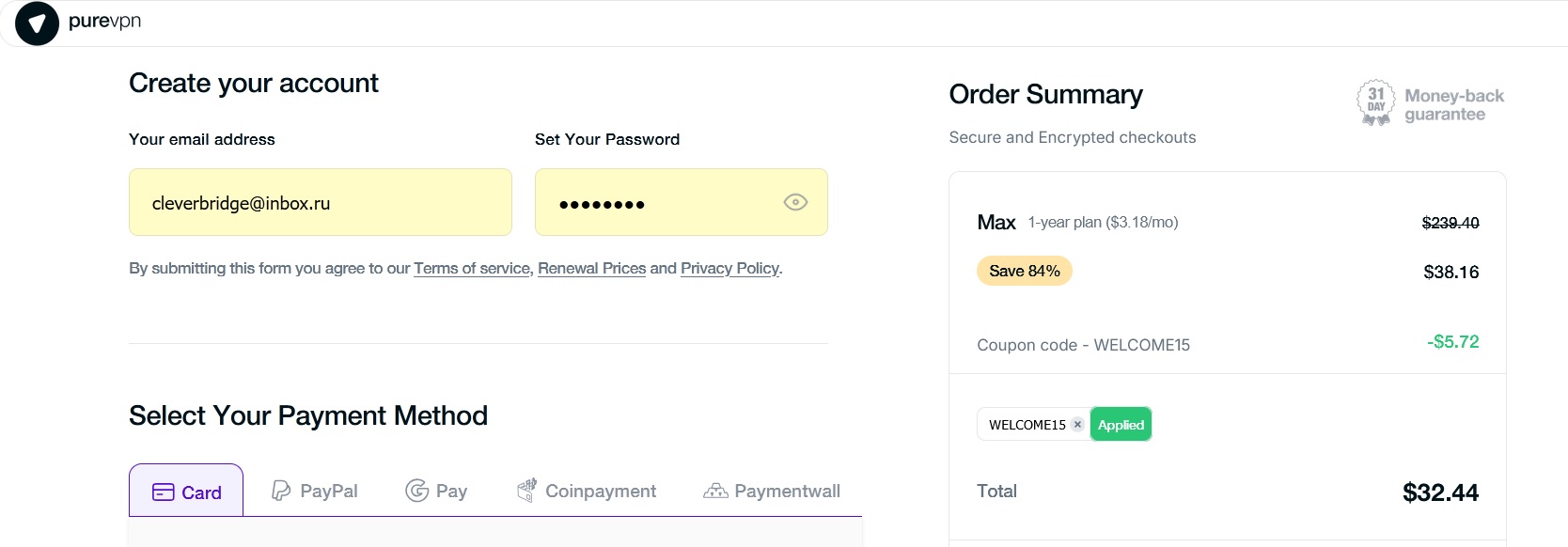1568x547 pixels.
Task: Click the Paymentwall icon
Action: pos(715,491)
